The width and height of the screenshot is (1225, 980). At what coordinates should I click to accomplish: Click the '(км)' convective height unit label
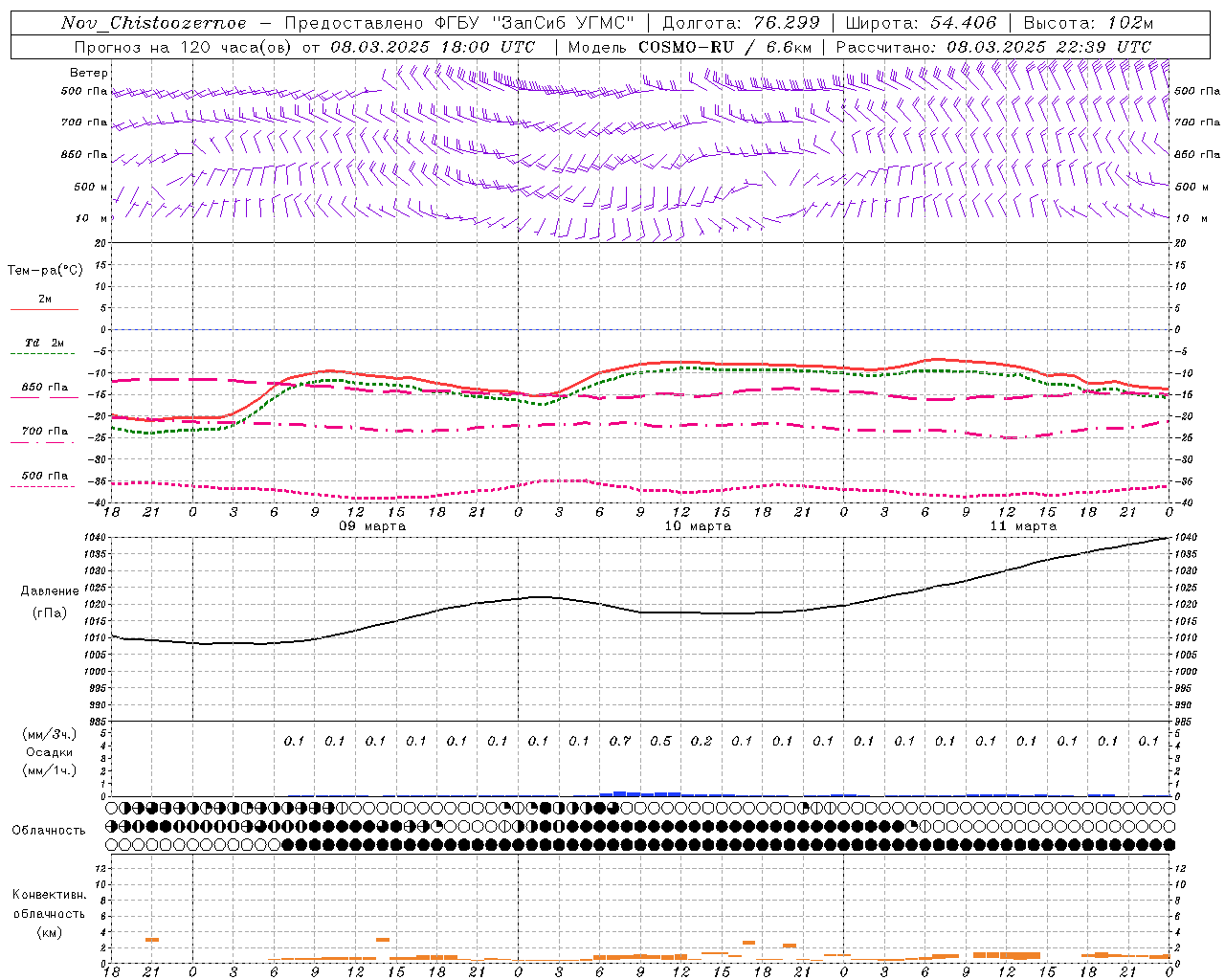(x=50, y=932)
